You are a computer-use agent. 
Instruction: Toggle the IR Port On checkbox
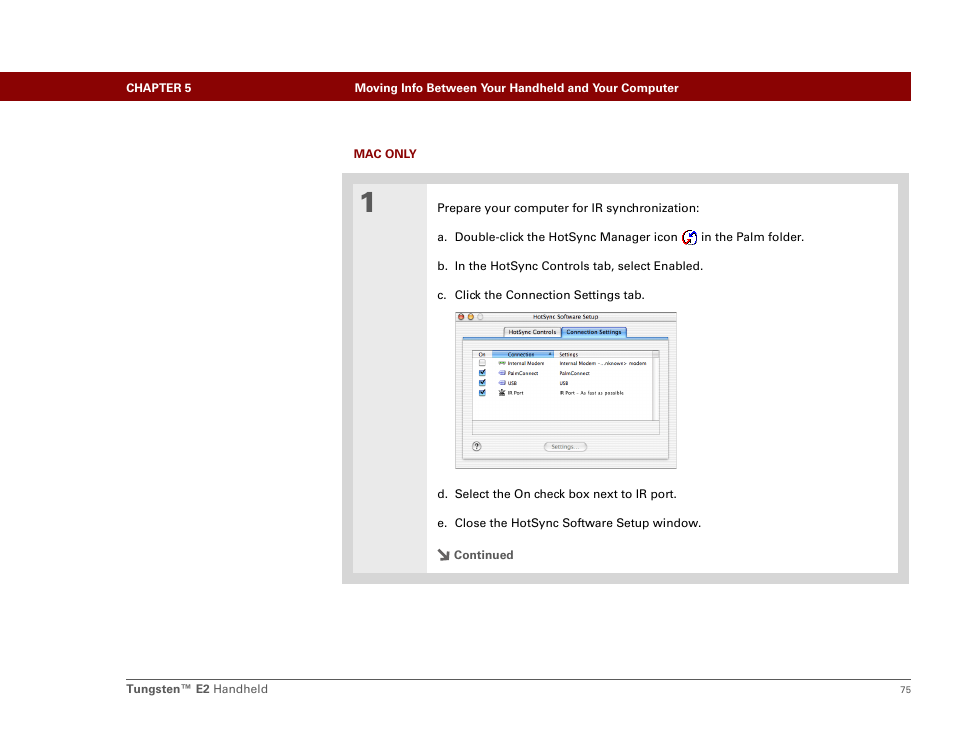pos(482,392)
